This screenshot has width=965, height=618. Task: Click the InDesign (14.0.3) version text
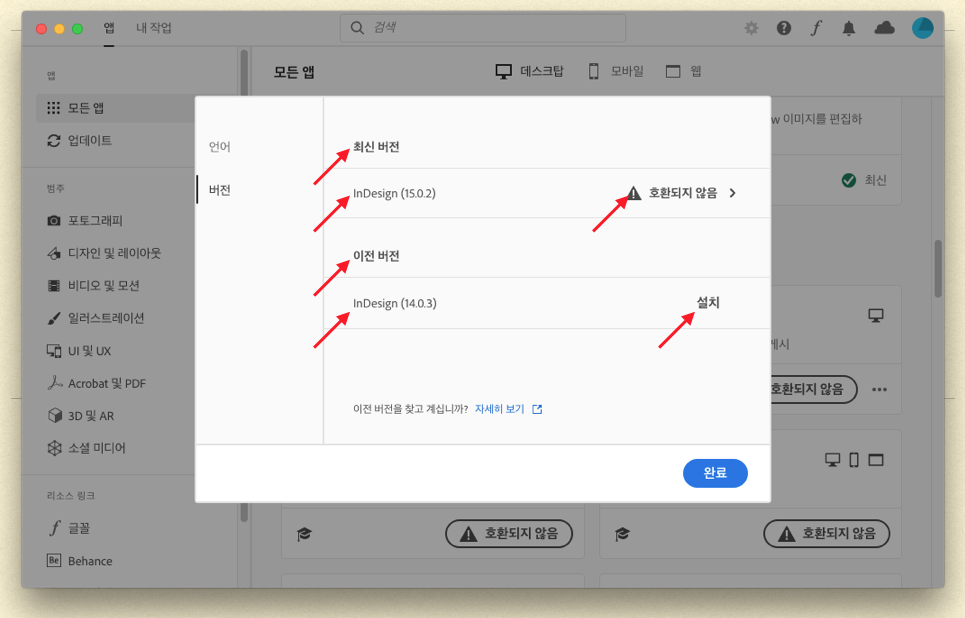pos(394,303)
